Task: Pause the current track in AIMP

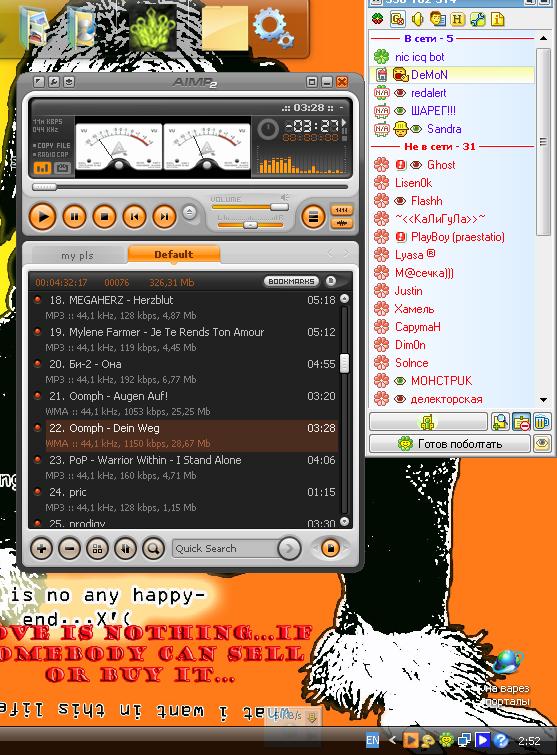Action: 74,217
